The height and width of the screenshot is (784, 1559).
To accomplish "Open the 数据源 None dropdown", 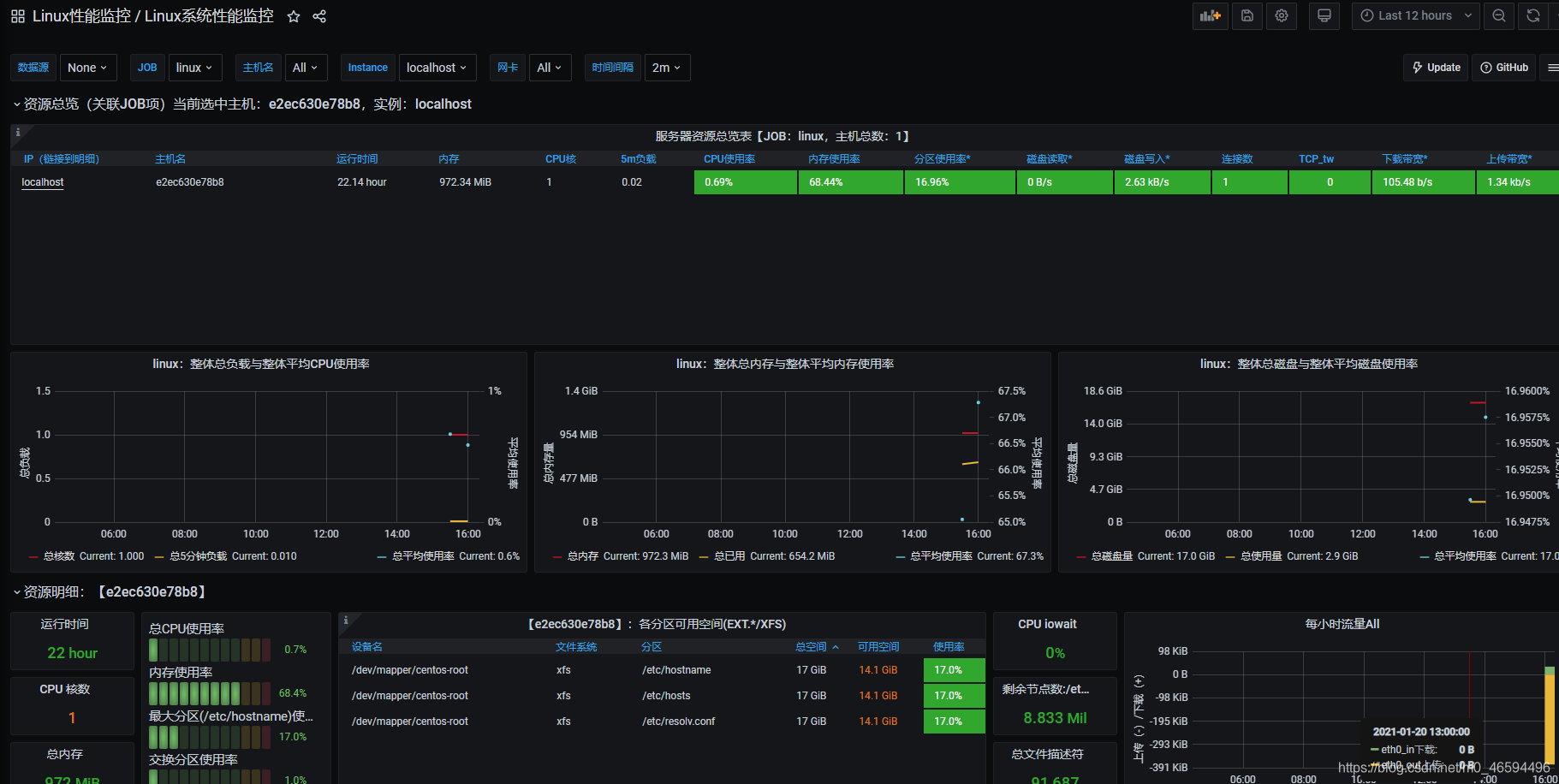I will [87, 68].
